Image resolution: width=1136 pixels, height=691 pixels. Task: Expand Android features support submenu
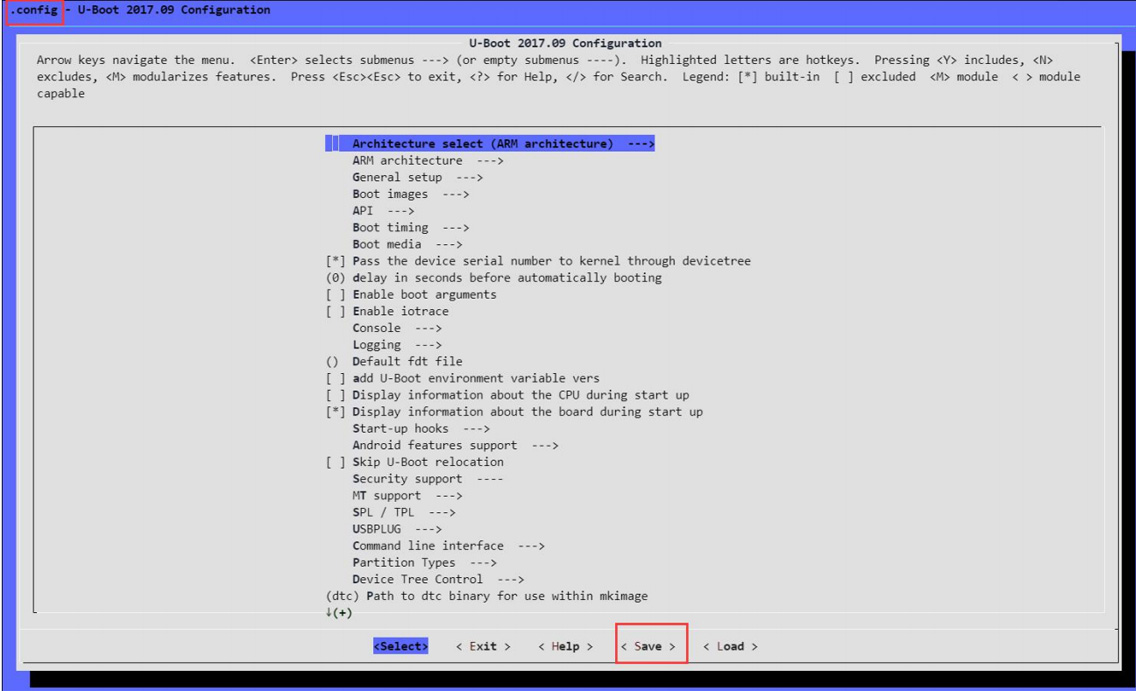tap(455, 445)
